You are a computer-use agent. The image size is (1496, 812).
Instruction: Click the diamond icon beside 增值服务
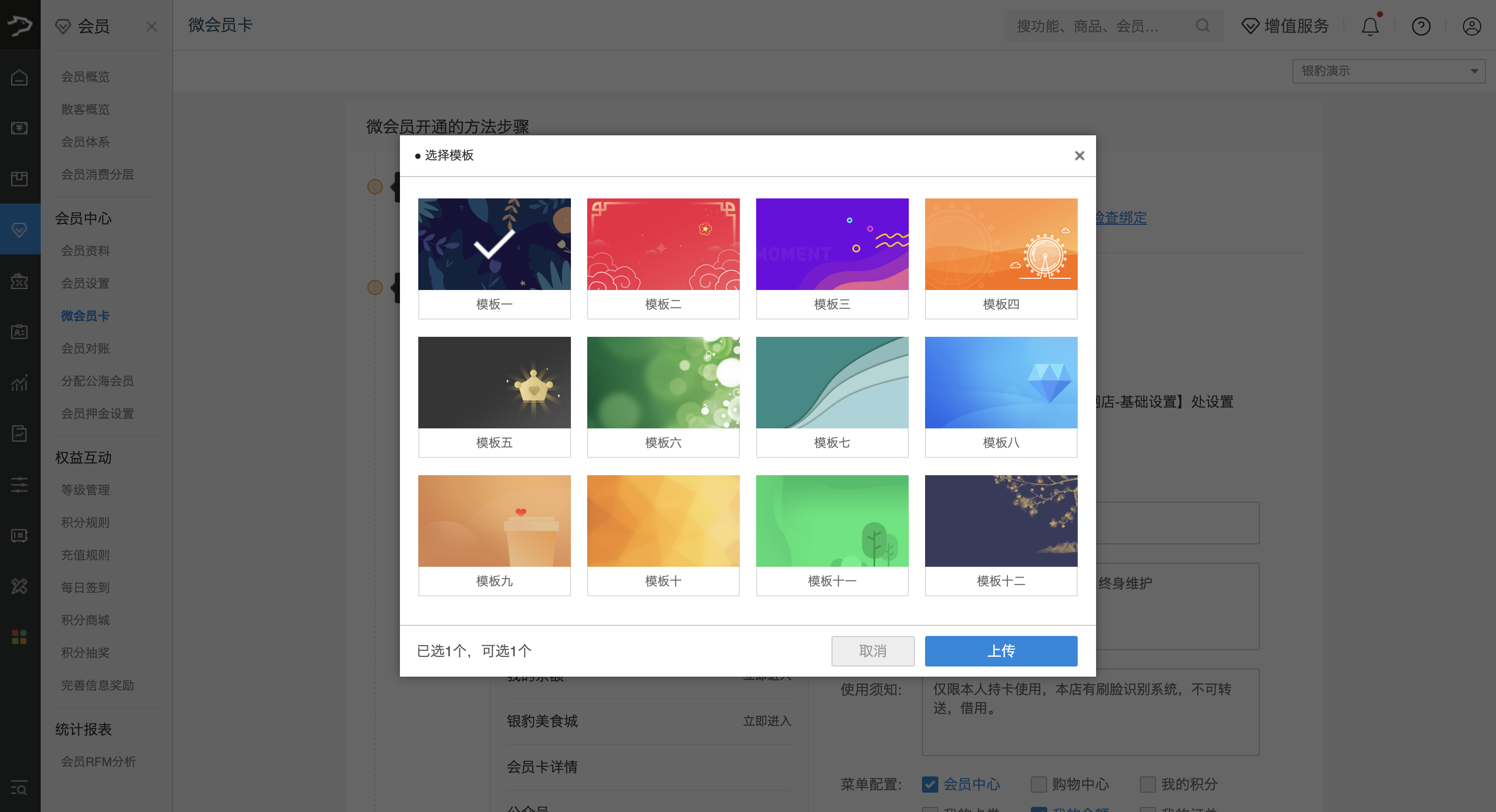tap(1250, 26)
